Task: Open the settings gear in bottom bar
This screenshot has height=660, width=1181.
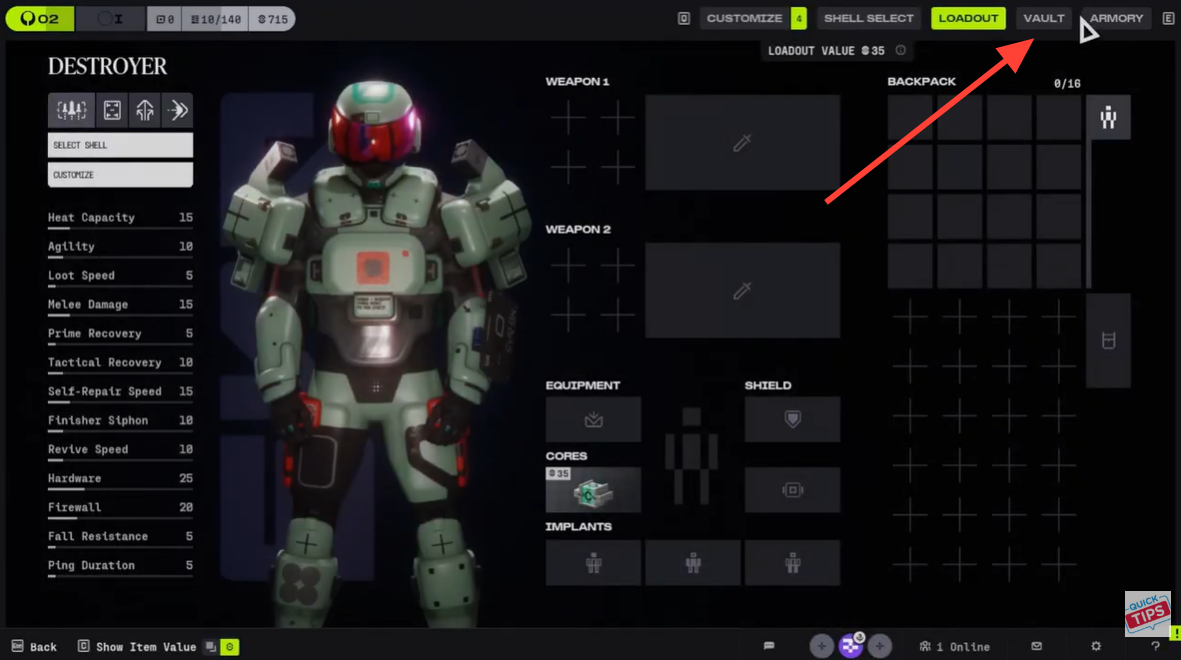Action: pyautogui.click(x=1096, y=647)
